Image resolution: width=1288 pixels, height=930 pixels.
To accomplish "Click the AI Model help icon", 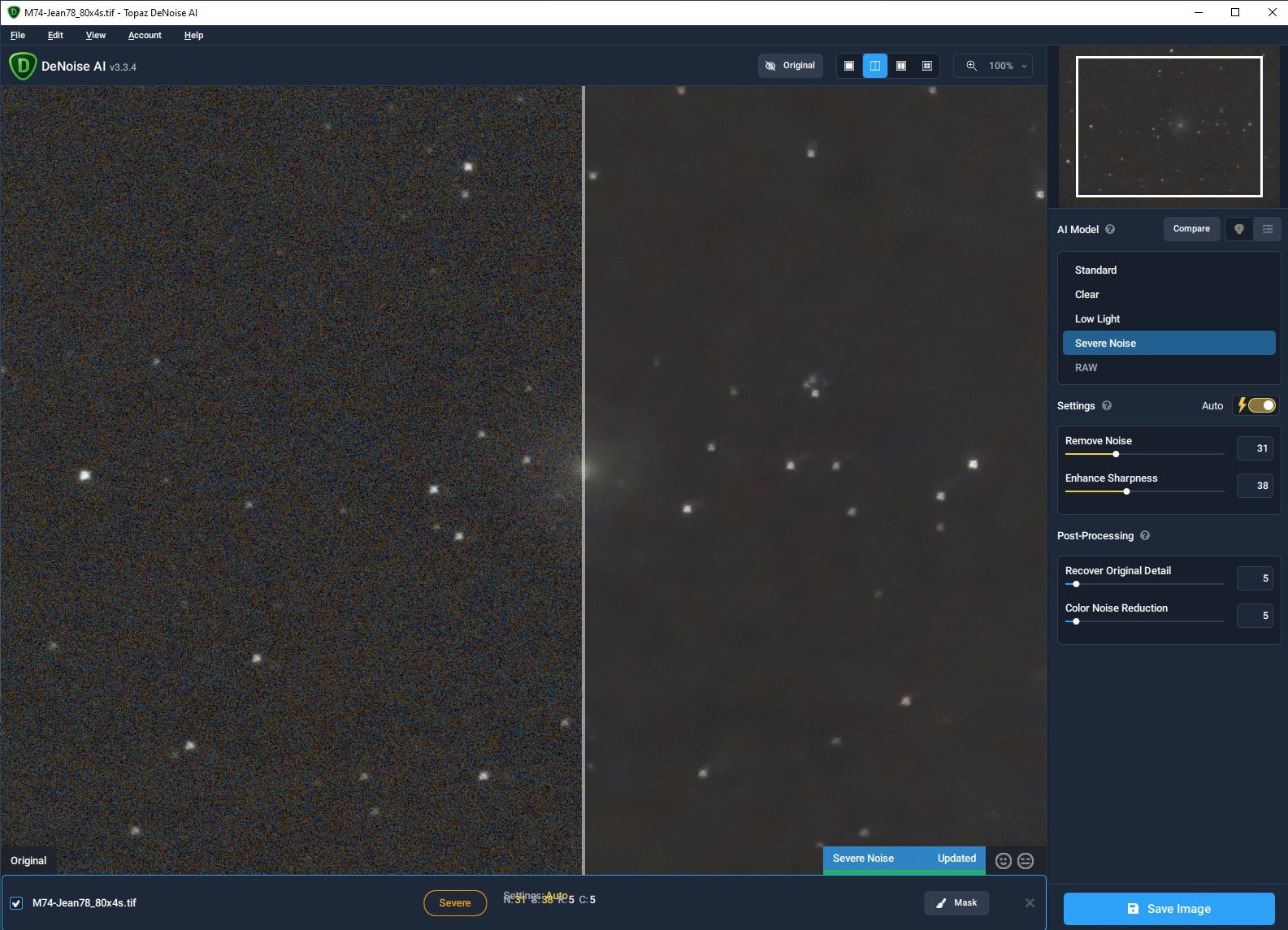I will point(1110,230).
